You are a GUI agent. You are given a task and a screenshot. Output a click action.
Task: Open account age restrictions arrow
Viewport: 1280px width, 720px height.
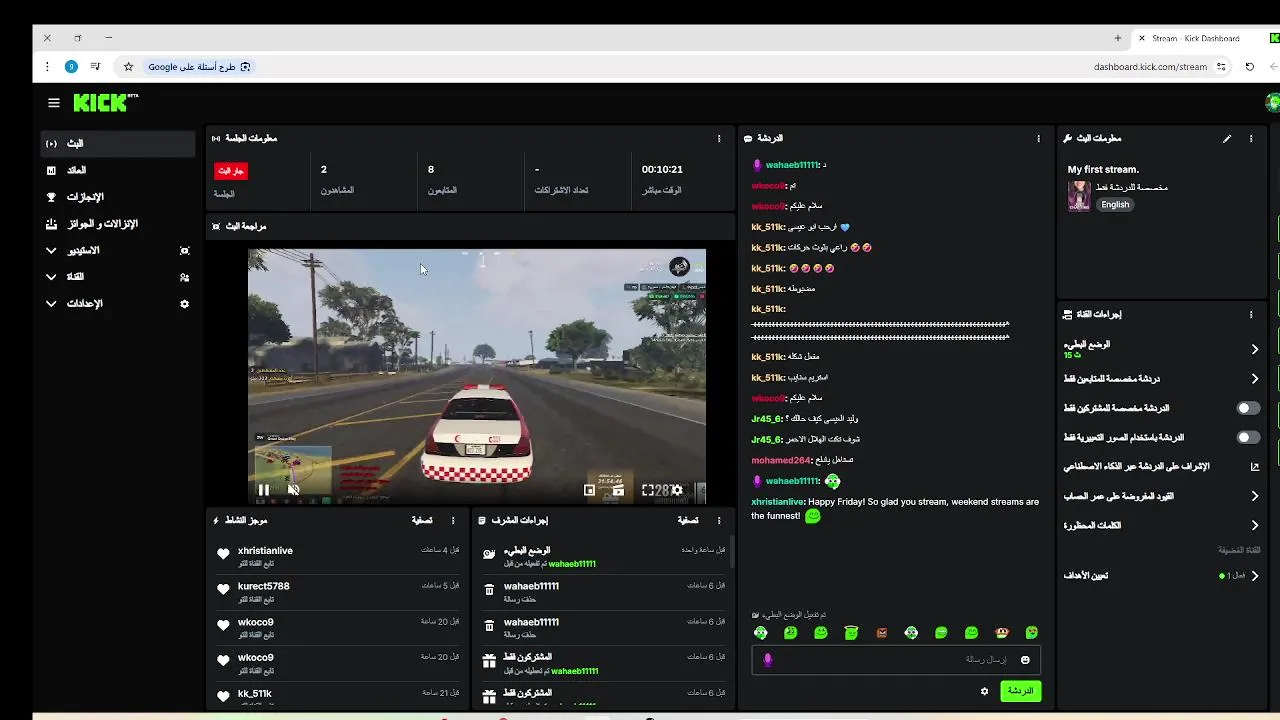(1255, 496)
